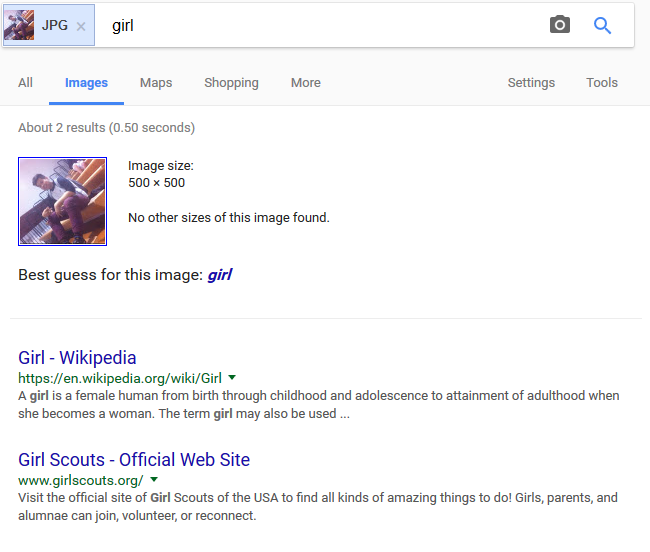The height and width of the screenshot is (552, 650).
Task: Open search Settings
Action: coord(531,82)
